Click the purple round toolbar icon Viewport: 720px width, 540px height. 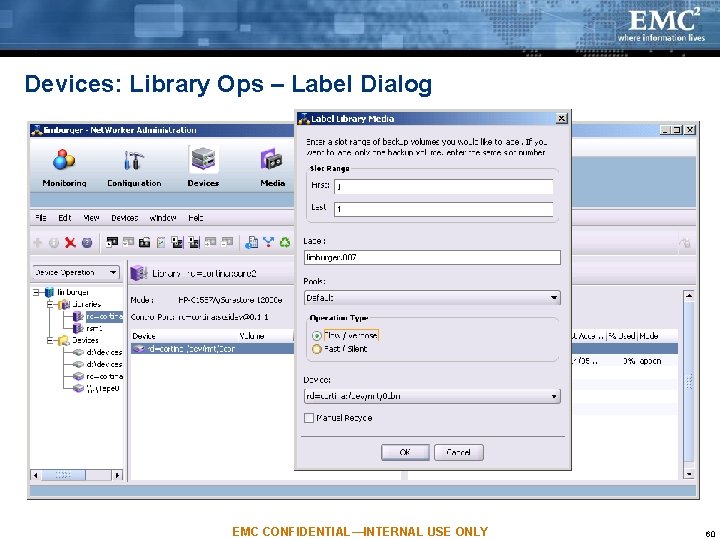pyautogui.click(x=87, y=242)
